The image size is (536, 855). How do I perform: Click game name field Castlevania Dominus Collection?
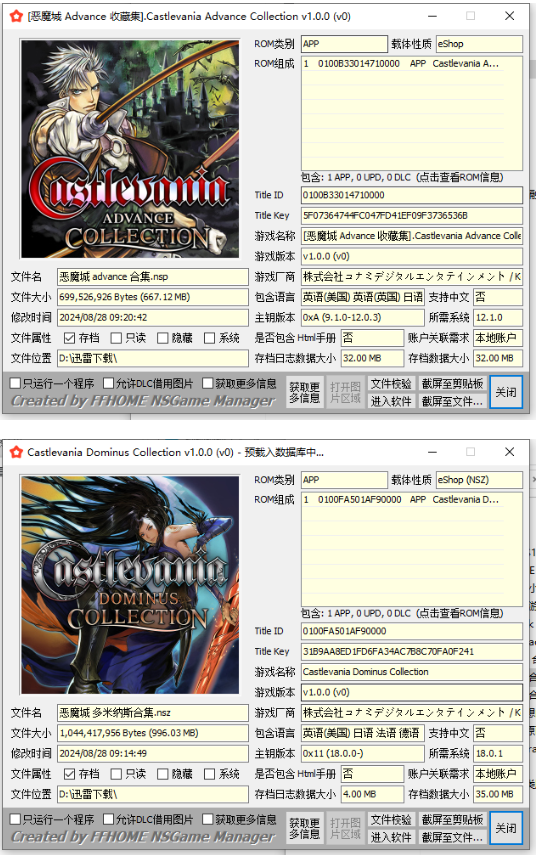412,672
